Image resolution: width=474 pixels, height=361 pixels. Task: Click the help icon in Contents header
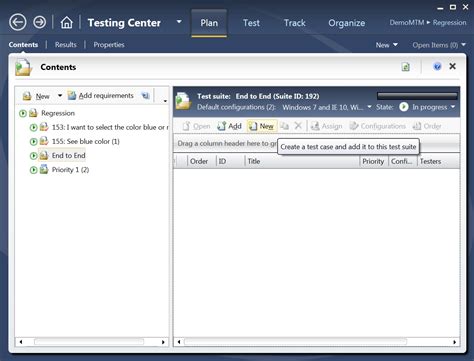click(x=437, y=66)
